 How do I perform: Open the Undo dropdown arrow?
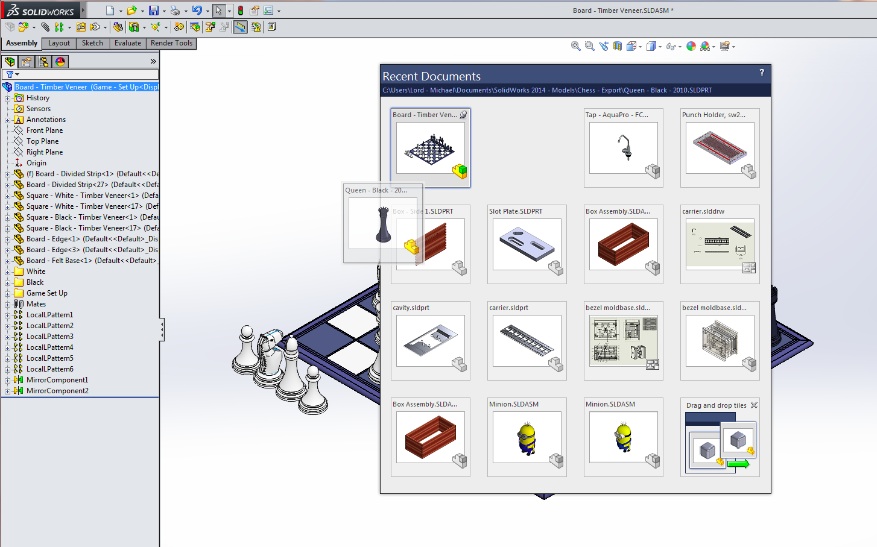(206, 10)
